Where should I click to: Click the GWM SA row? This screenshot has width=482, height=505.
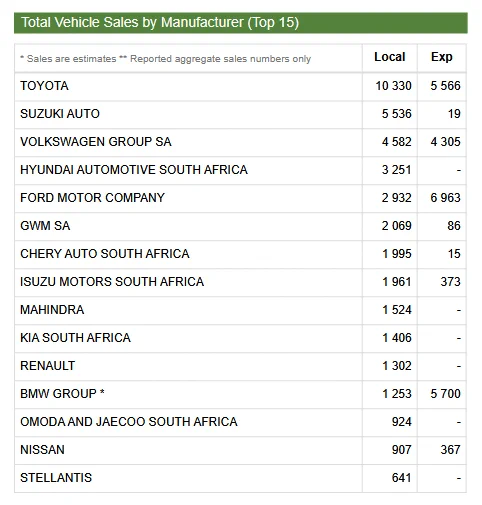(x=240, y=226)
